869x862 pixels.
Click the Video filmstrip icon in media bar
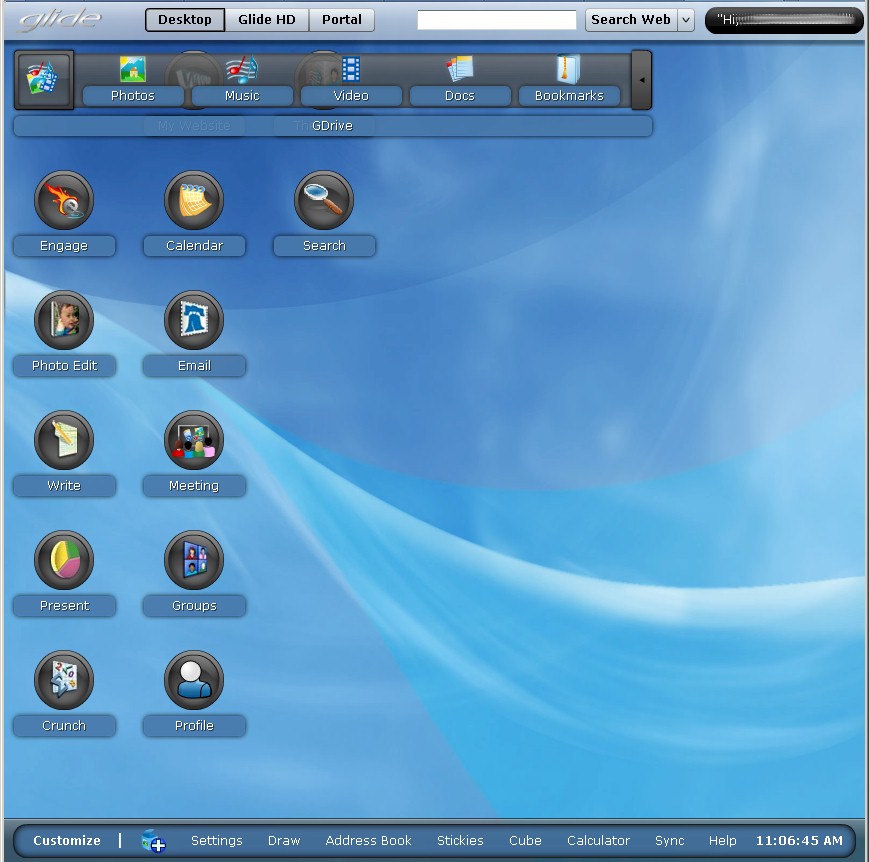tap(351, 69)
